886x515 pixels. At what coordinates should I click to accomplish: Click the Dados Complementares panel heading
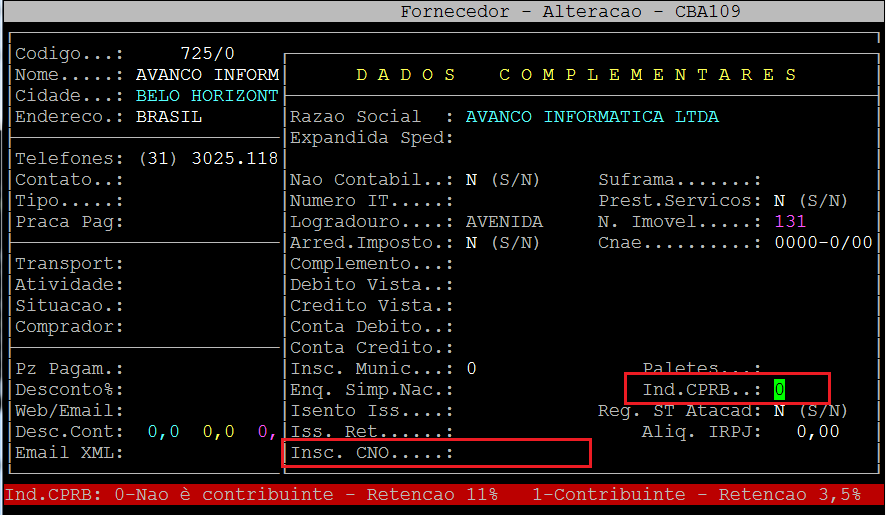click(577, 75)
